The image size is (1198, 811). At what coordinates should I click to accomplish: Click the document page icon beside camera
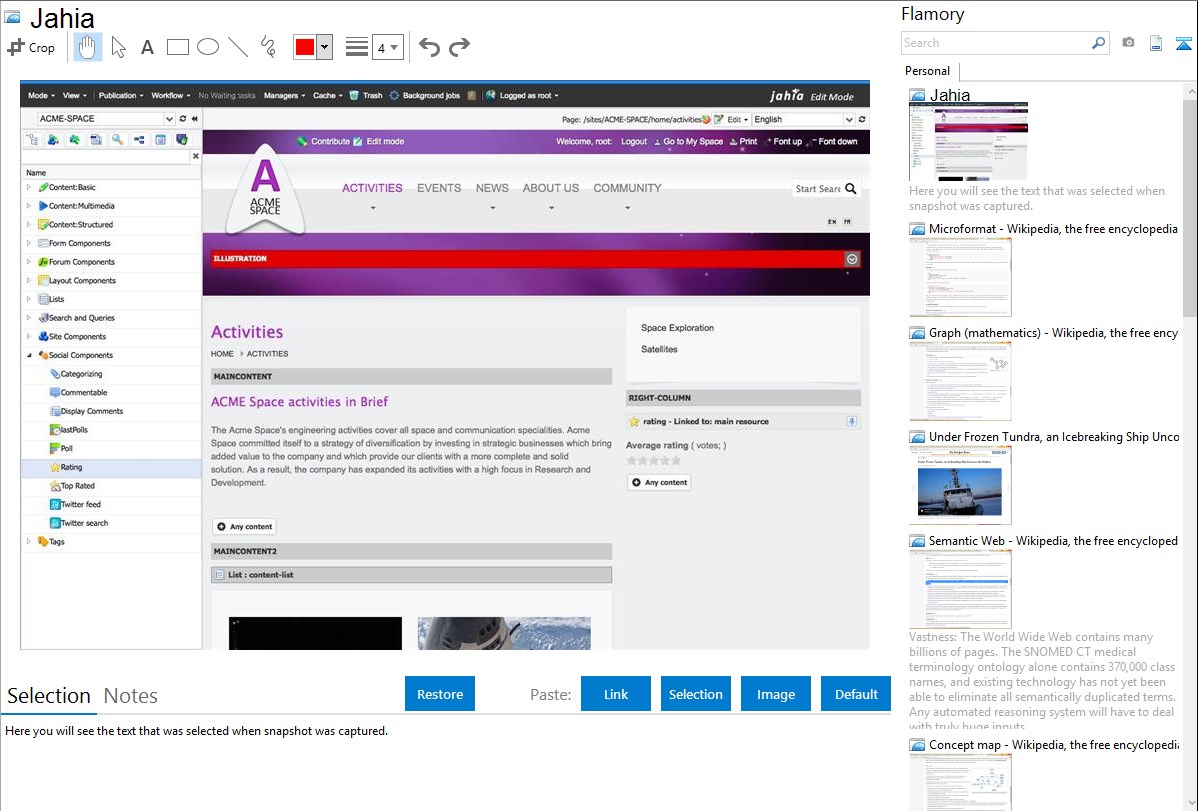pos(1156,43)
